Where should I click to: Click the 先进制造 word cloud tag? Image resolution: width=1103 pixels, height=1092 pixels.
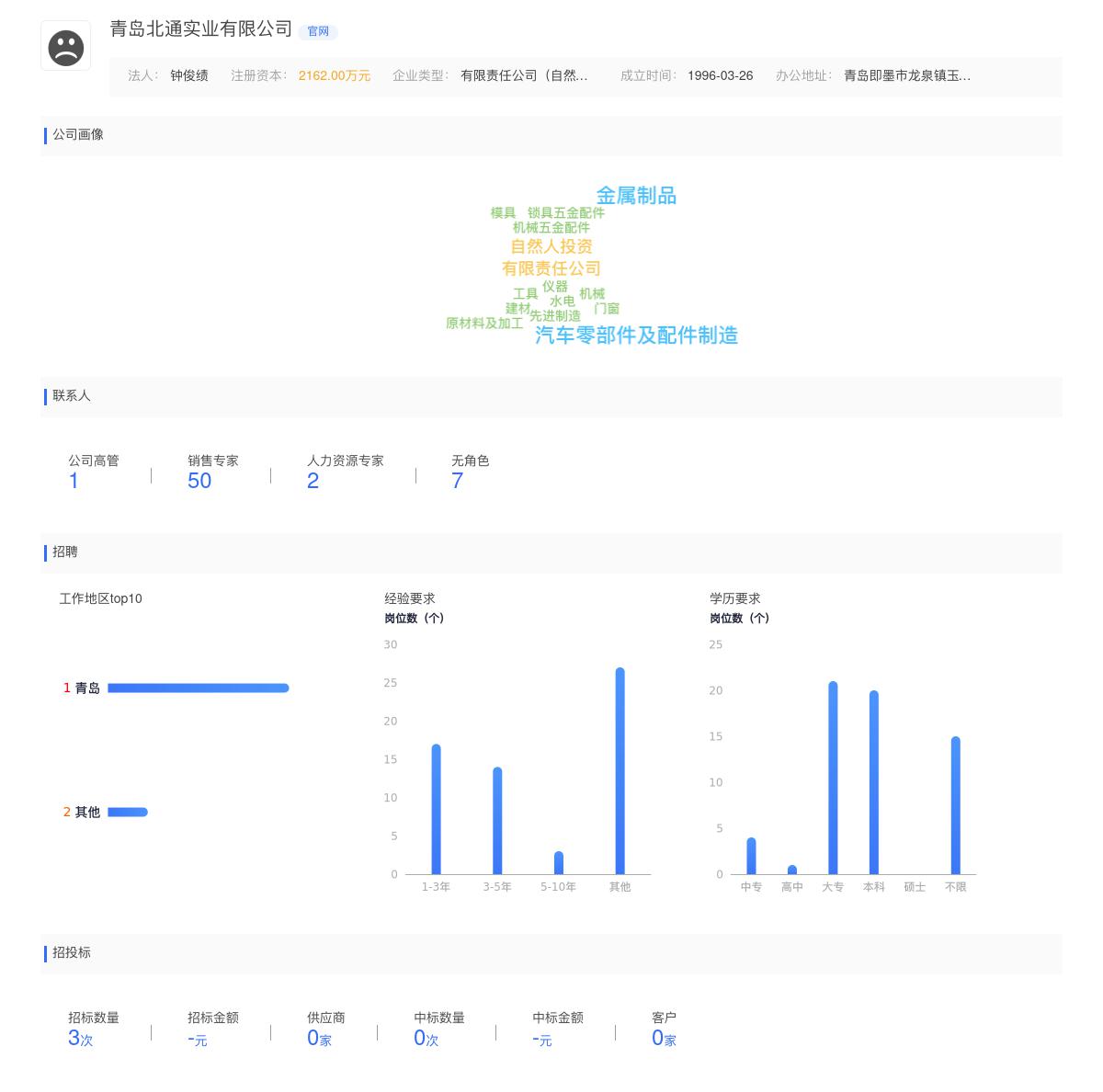click(555, 316)
